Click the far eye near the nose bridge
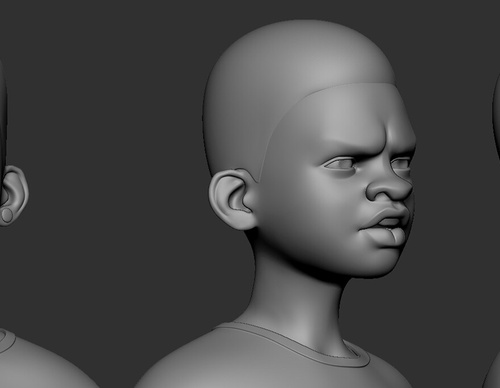The width and height of the screenshot is (500, 388). [x=400, y=164]
